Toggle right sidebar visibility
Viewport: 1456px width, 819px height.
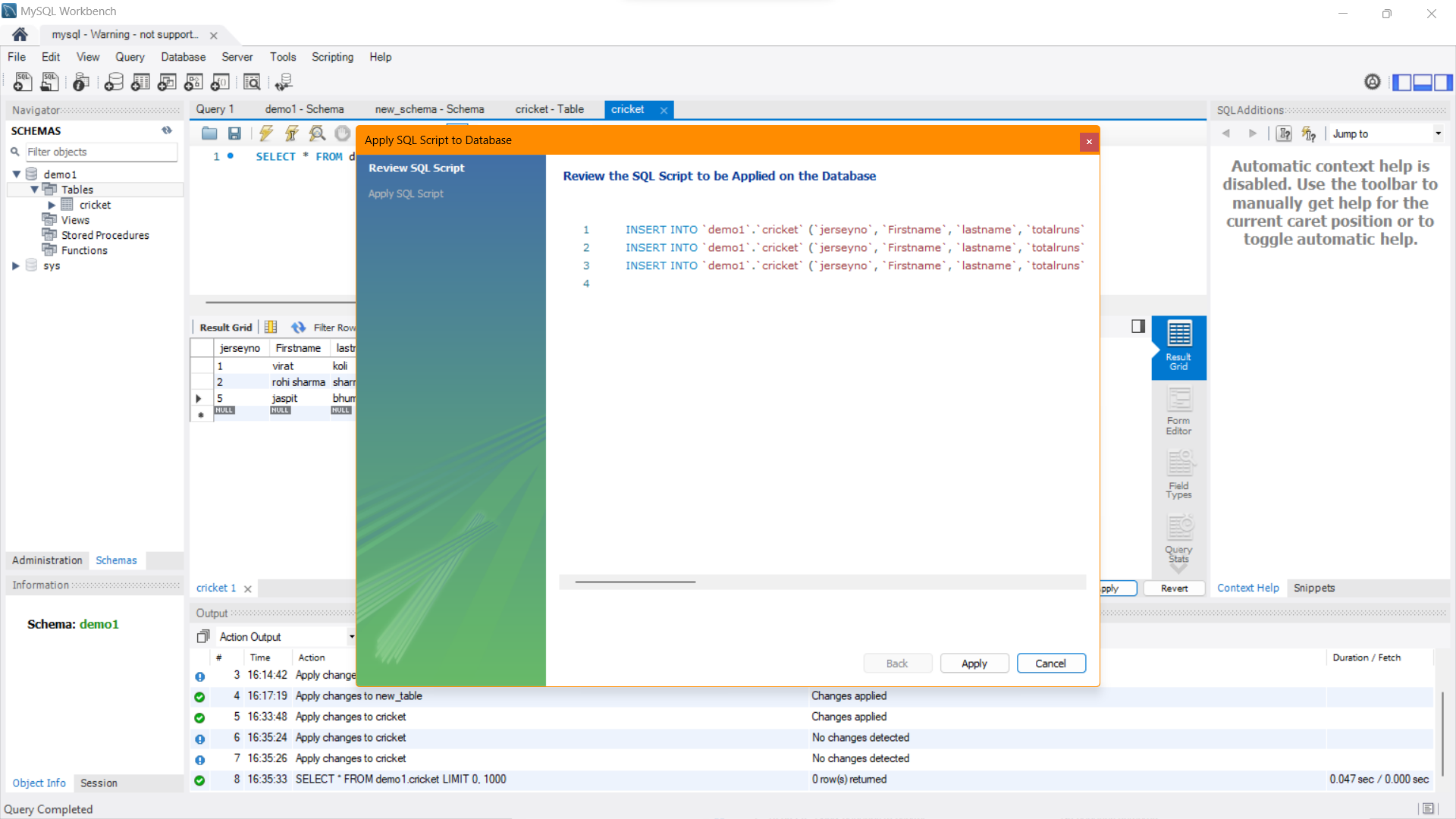1443,82
